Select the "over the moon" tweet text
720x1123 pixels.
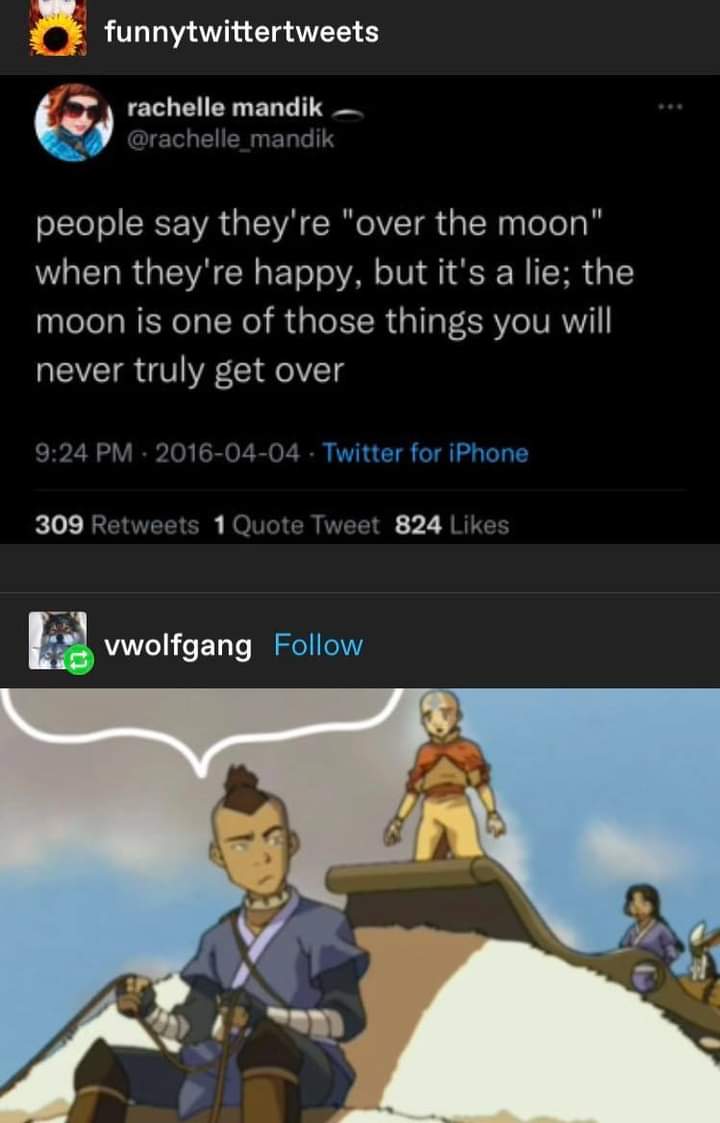click(335, 297)
